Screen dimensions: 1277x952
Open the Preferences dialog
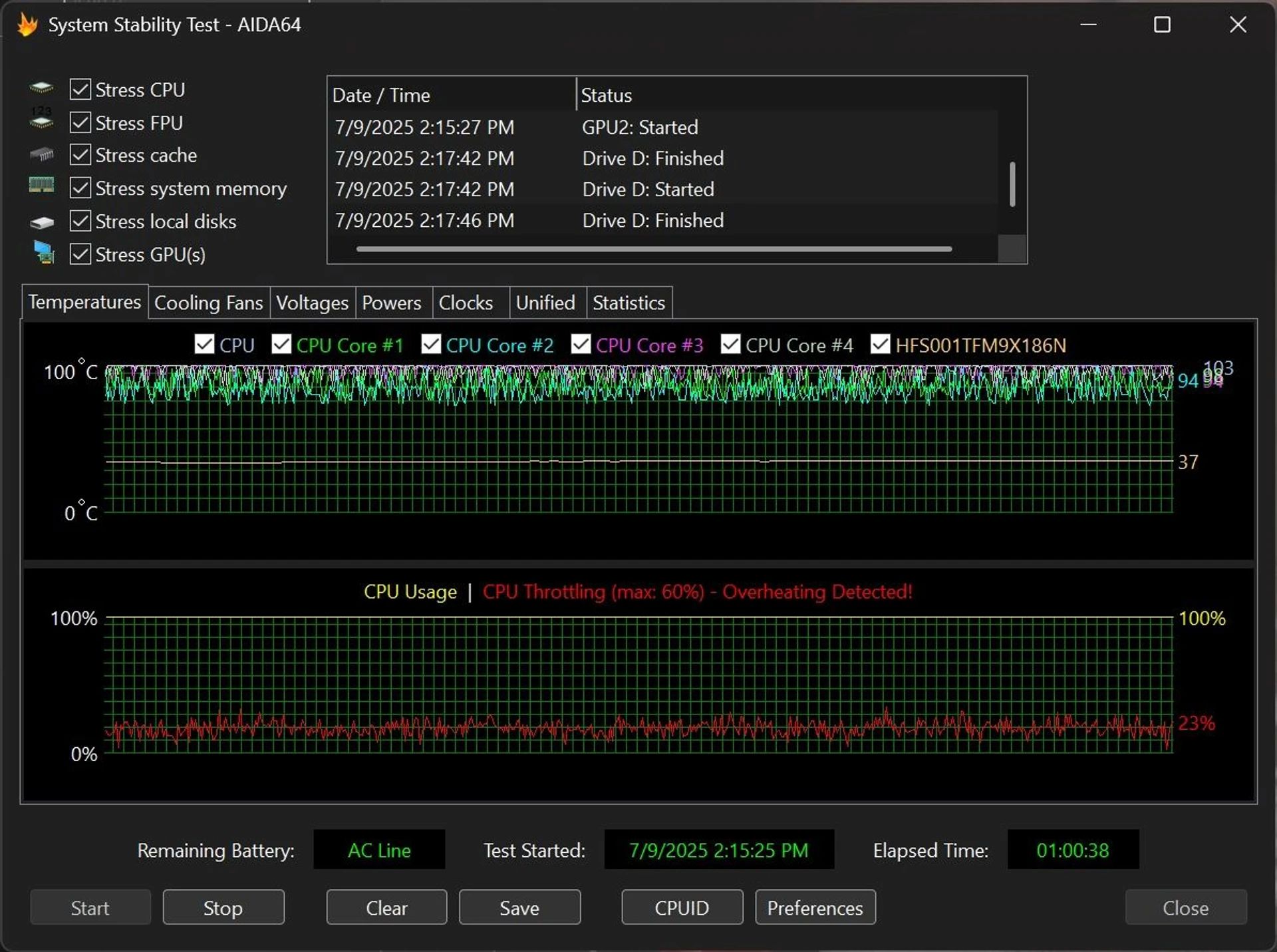coord(815,907)
